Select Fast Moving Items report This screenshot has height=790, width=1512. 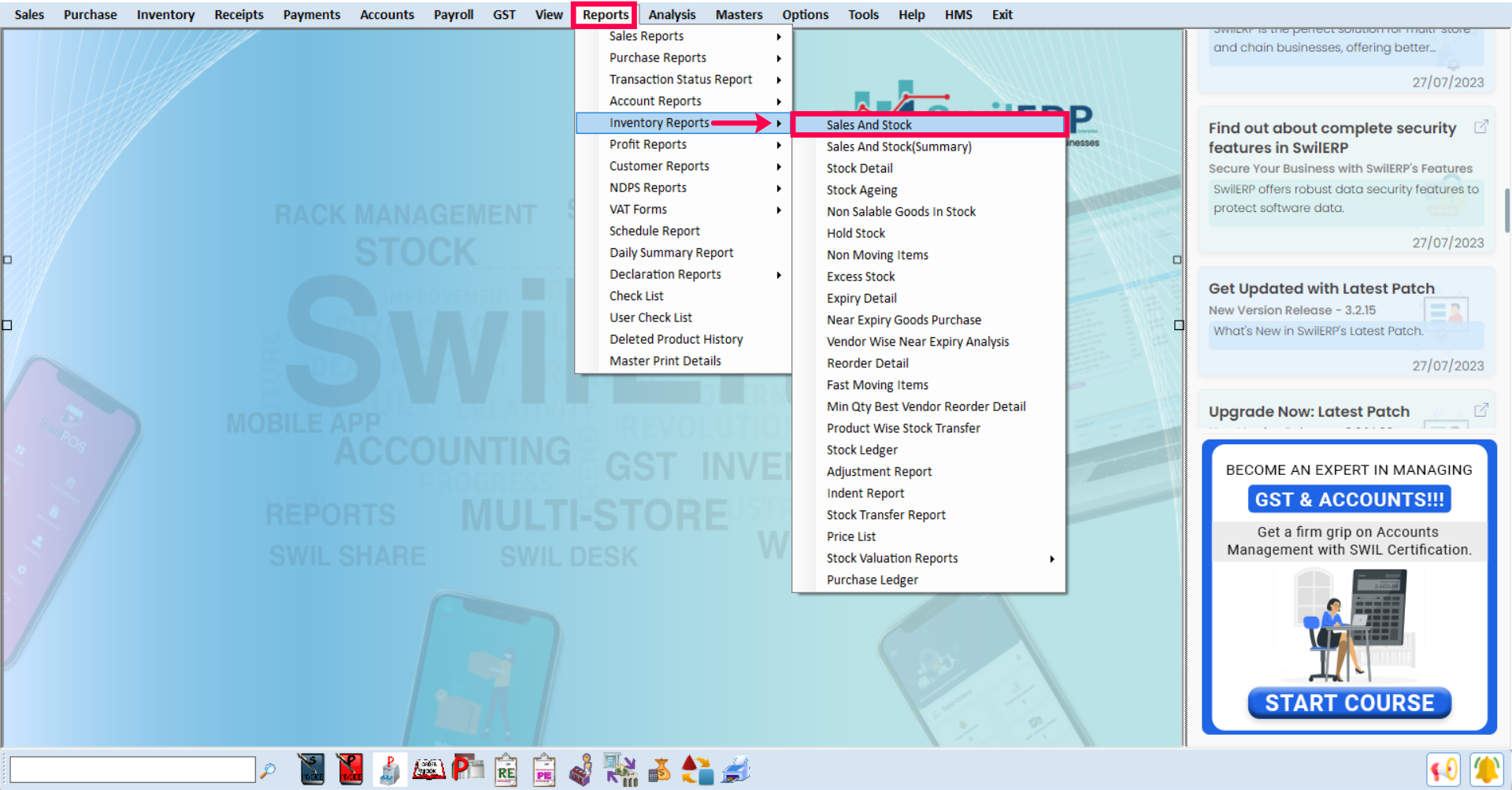(929, 385)
